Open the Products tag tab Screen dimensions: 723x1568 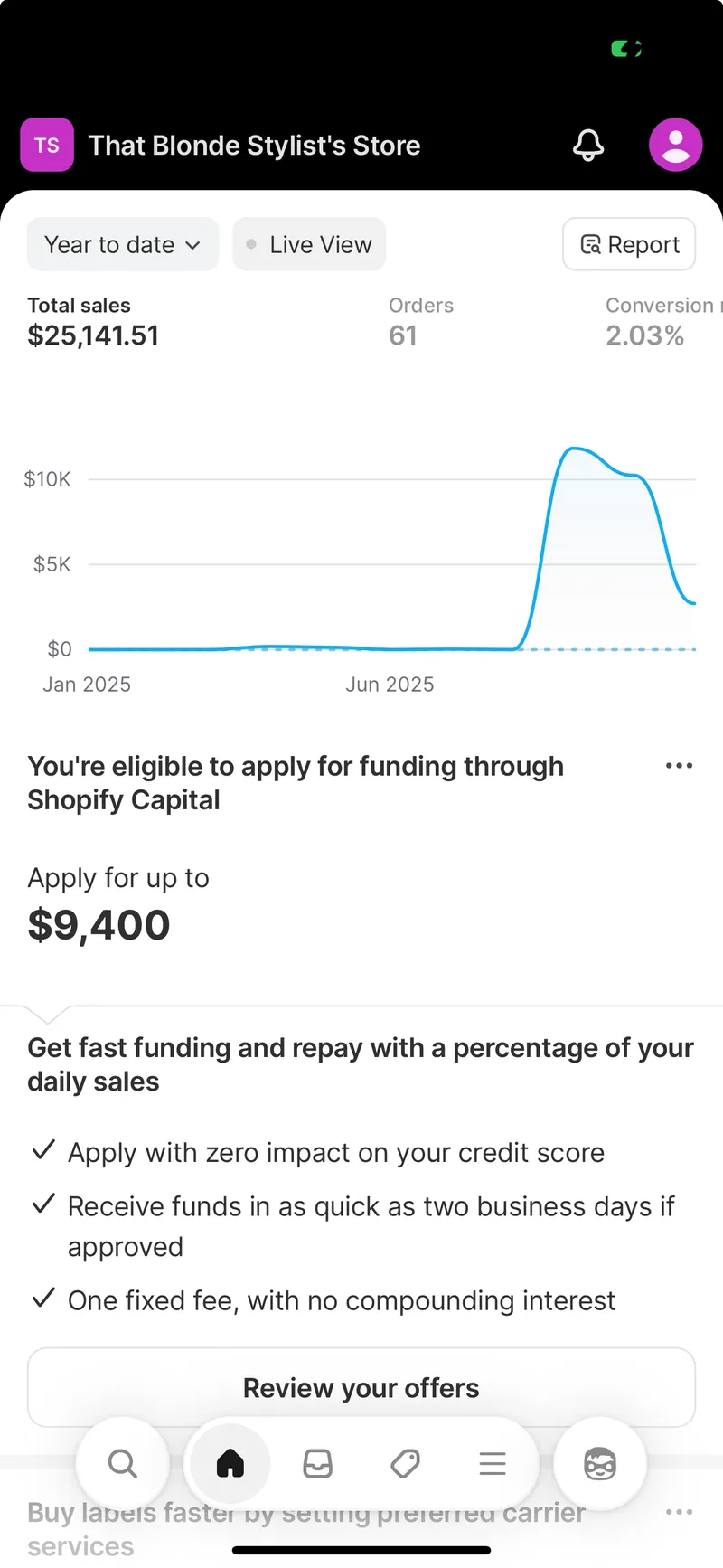(405, 1463)
